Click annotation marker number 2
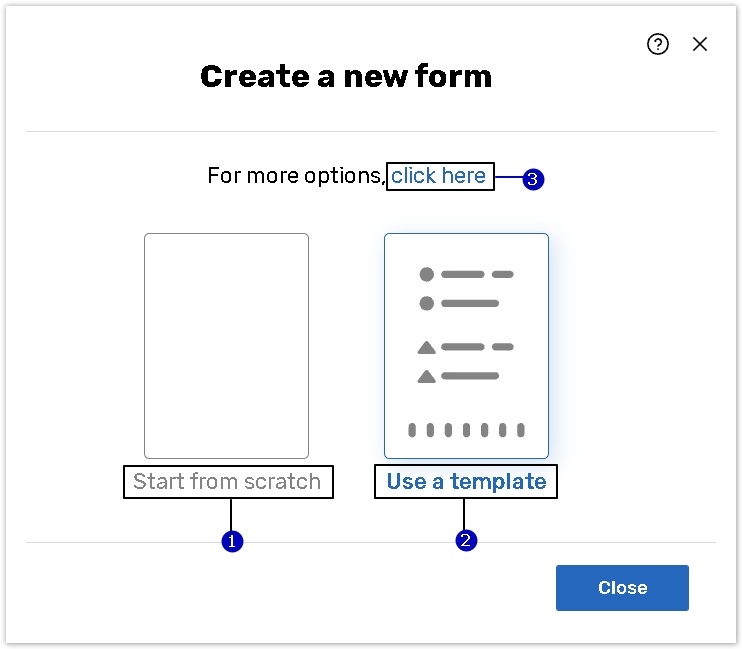Screen dimensions: 742x649 (x=466, y=541)
